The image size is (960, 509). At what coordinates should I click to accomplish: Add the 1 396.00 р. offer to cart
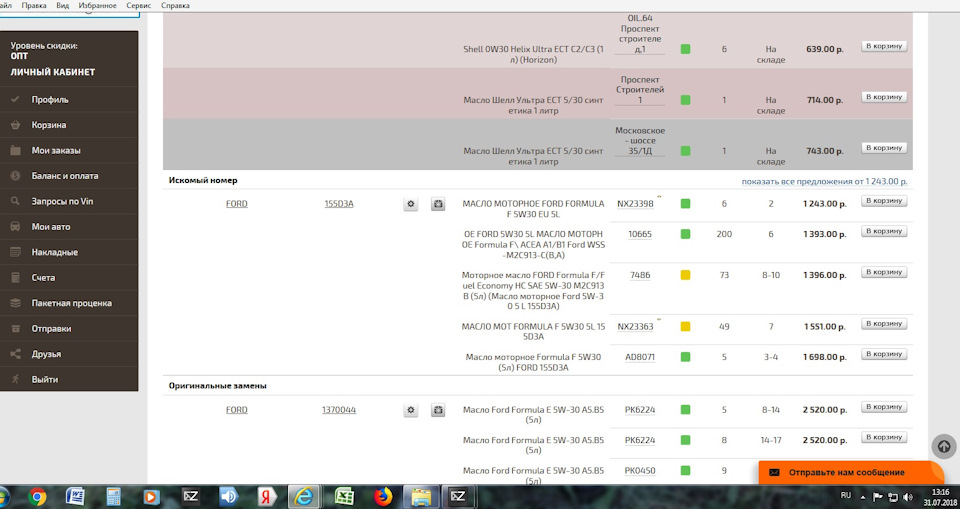883,272
